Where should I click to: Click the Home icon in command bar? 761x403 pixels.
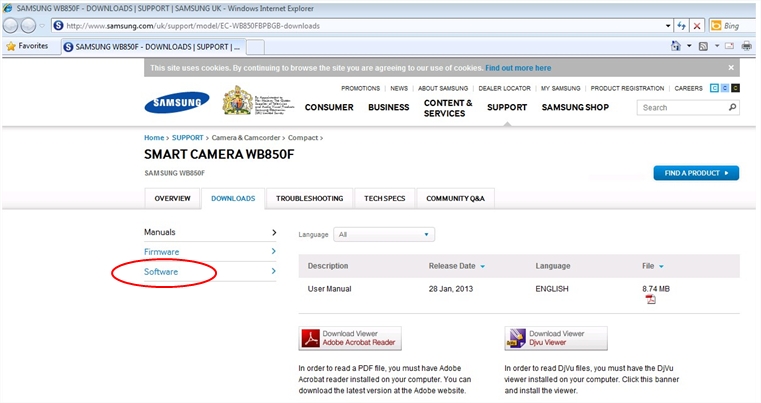coord(676,46)
